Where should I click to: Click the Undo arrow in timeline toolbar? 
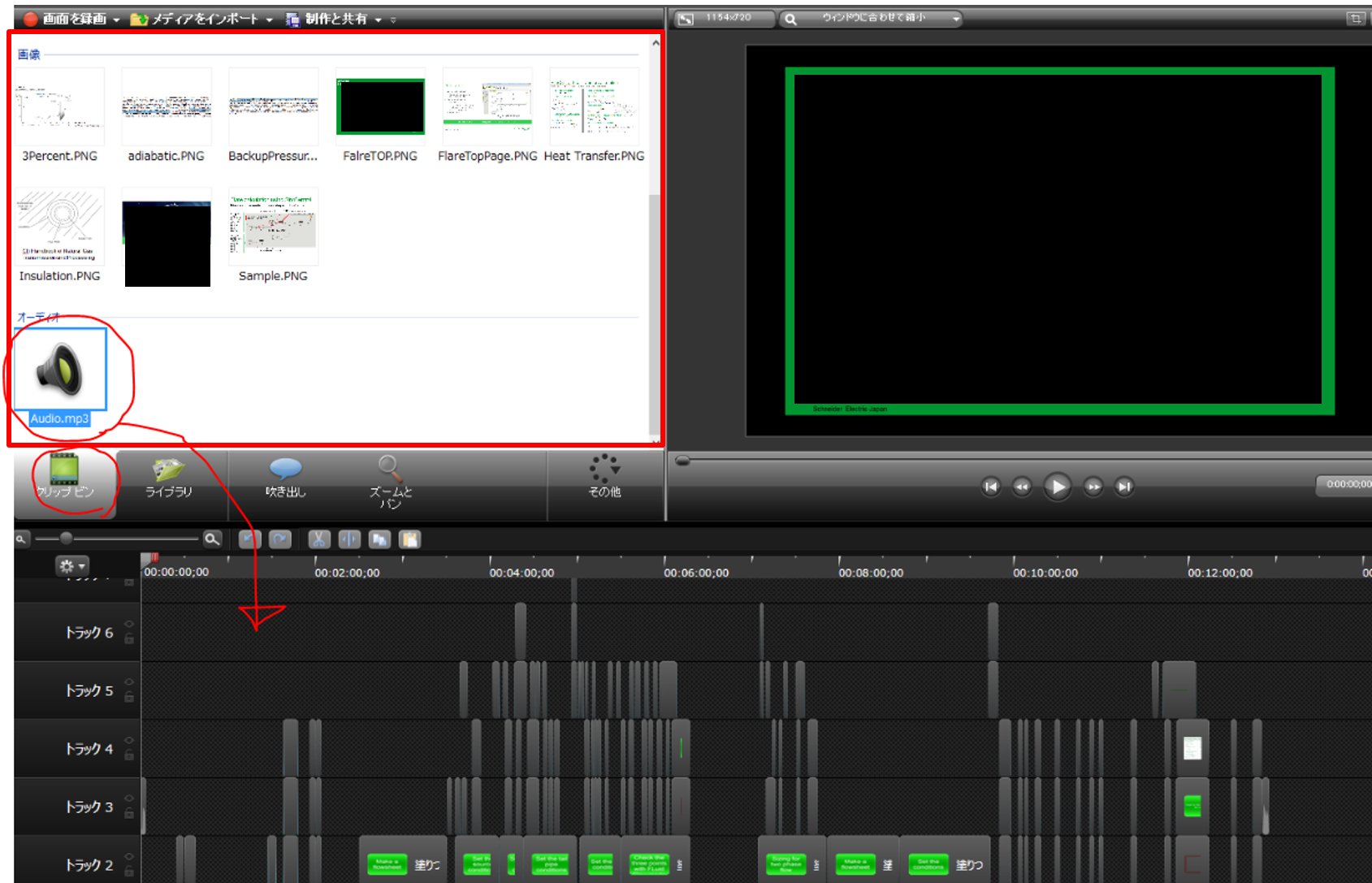249,539
